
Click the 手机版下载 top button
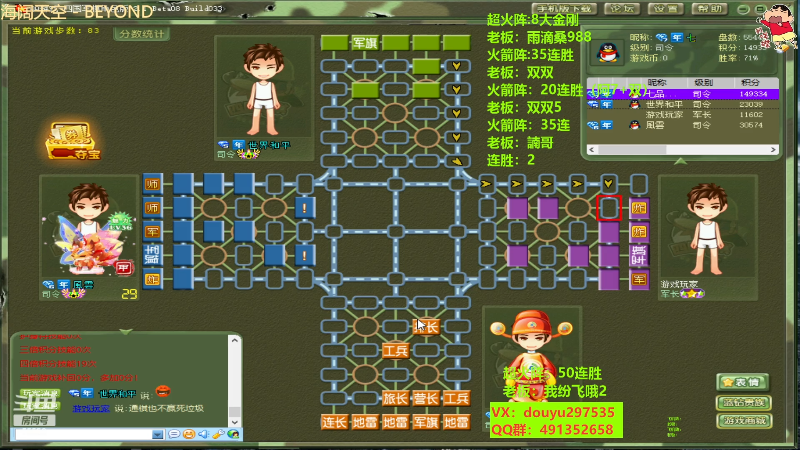point(564,9)
